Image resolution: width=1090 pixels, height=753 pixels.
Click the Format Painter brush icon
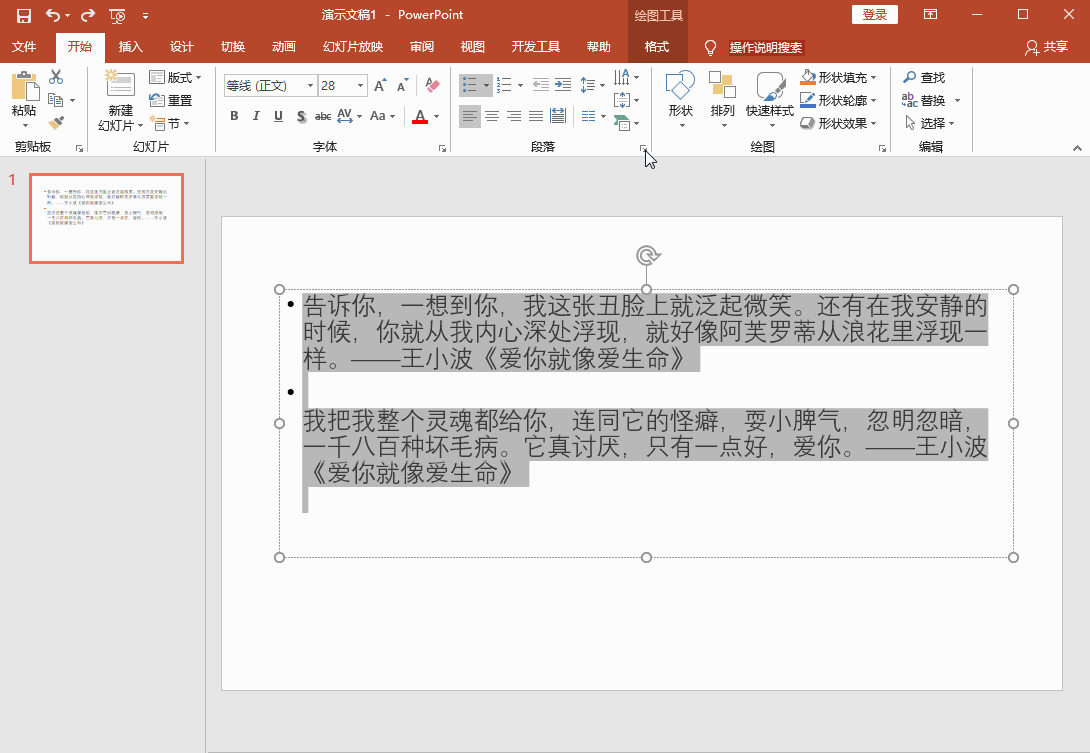[x=56, y=122]
